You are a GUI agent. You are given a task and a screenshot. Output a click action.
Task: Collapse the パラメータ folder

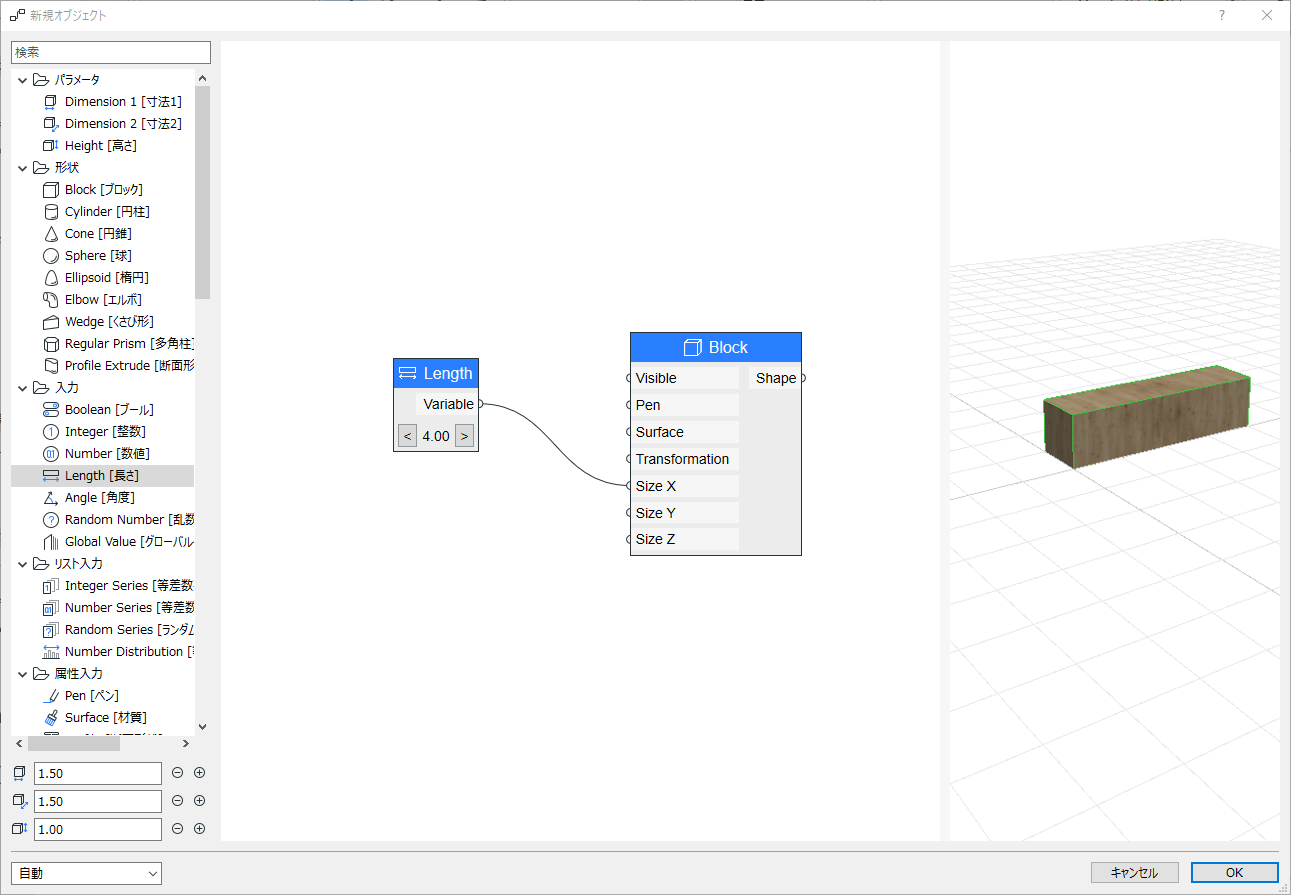pyautogui.click(x=23, y=80)
